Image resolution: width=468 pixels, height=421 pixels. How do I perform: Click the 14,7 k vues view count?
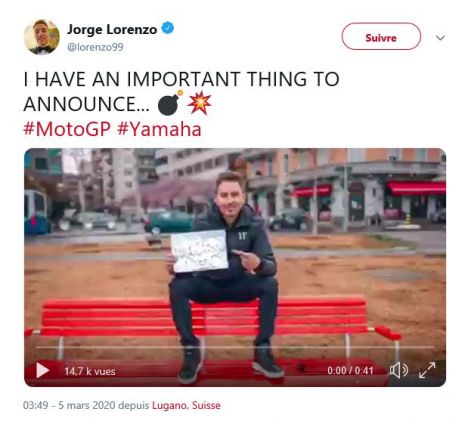click(x=90, y=371)
